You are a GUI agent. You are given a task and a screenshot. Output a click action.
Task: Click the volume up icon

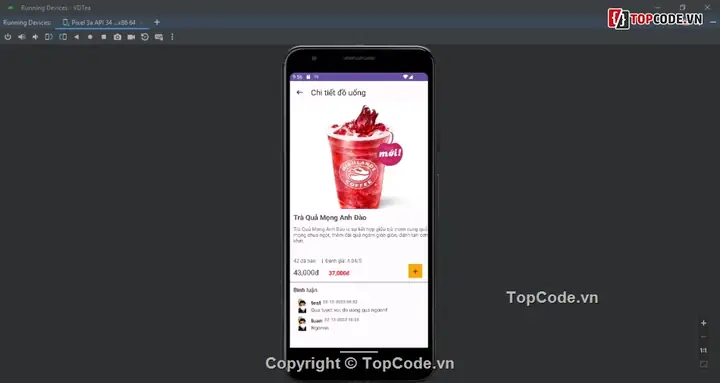(x=22, y=37)
